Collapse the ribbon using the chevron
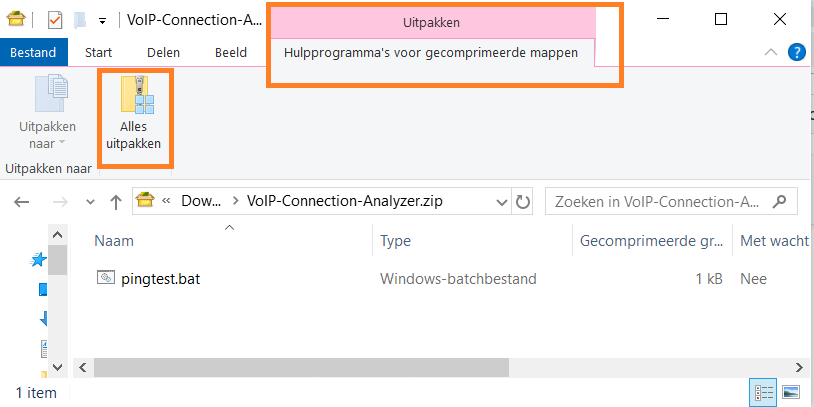This screenshot has width=814, height=407. tap(770, 52)
